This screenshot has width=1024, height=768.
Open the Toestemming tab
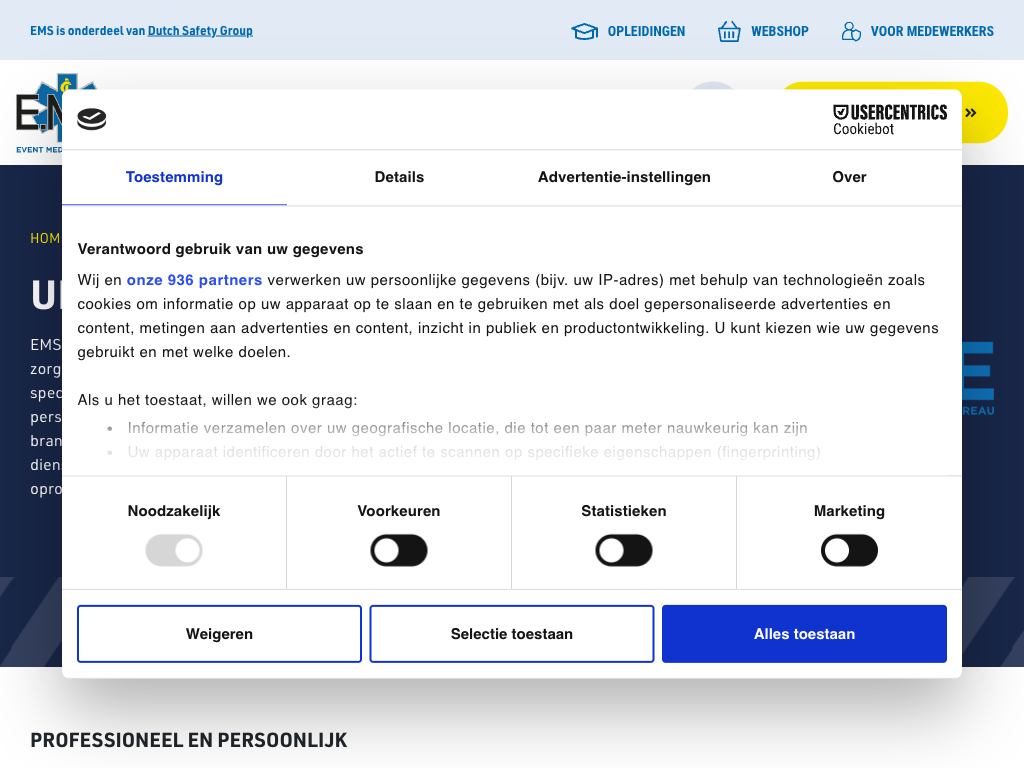(174, 177)
